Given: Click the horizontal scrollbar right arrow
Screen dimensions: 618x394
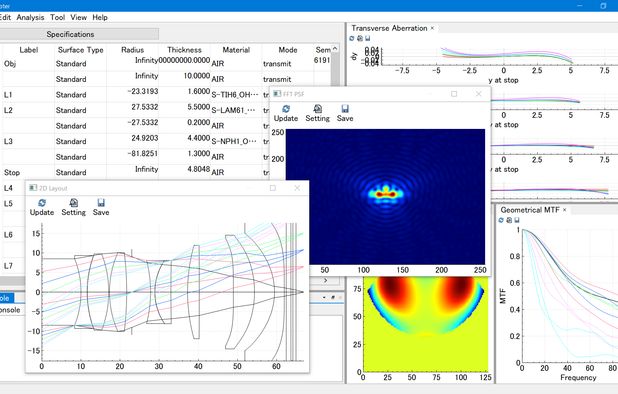Looking at the screenshot, I should [326, 280].
